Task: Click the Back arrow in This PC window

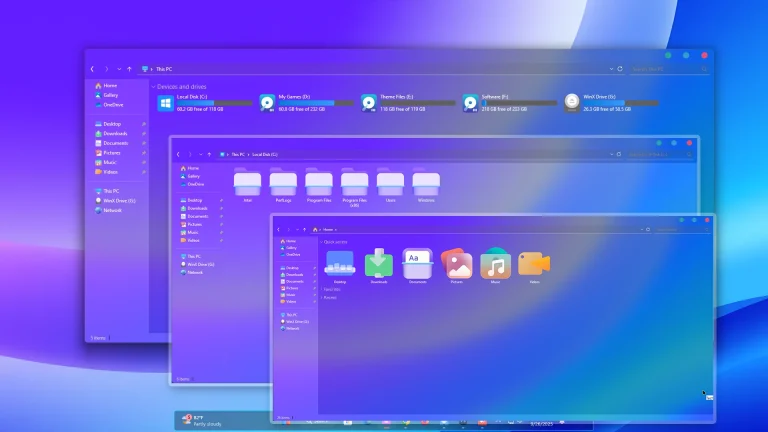Action: (93, 69)
